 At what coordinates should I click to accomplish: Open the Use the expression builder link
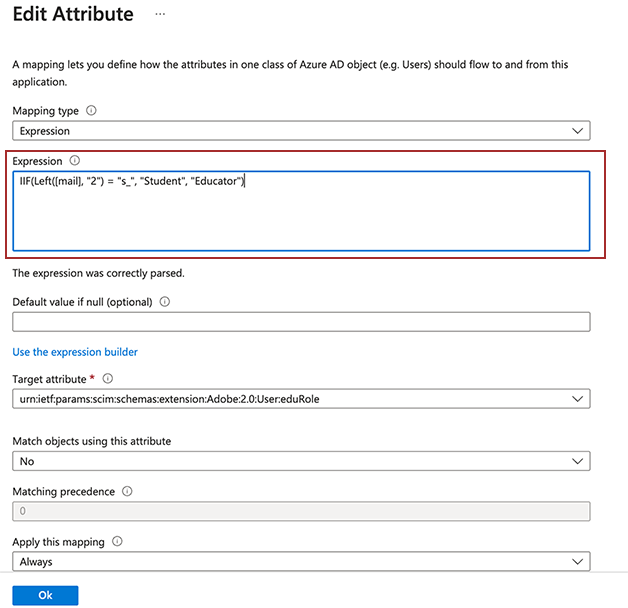[75, 352]
